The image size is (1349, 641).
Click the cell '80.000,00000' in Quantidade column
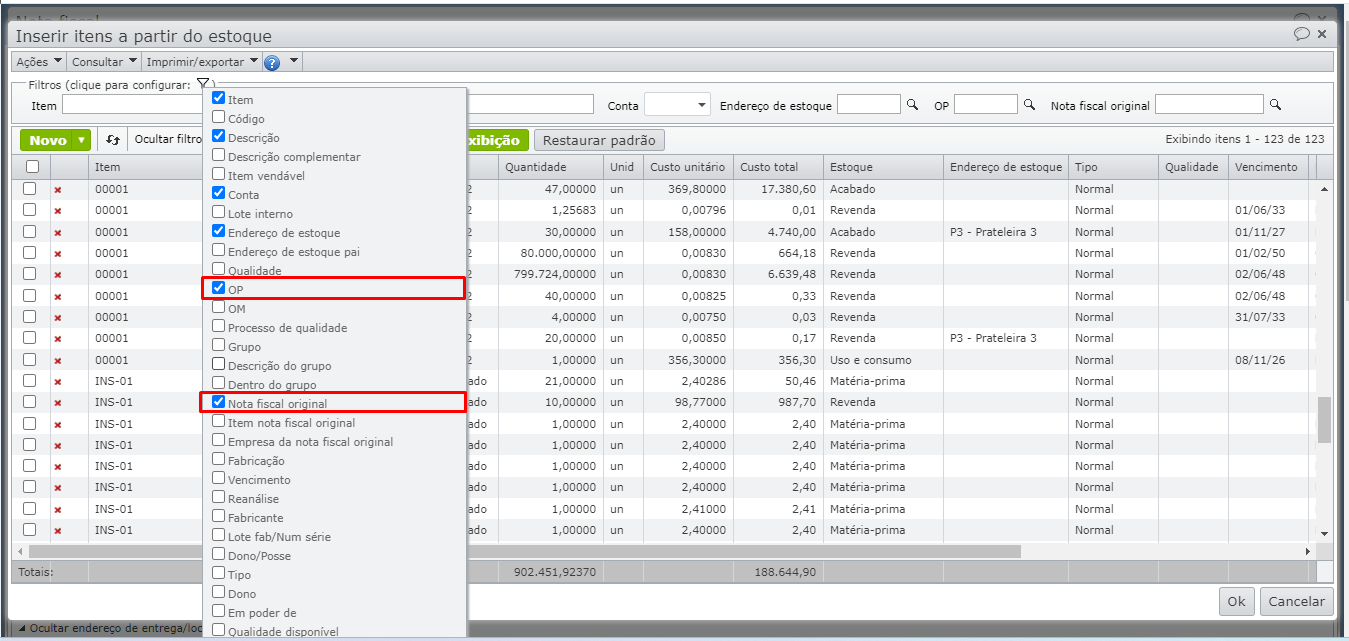click(x=551, y=253)
